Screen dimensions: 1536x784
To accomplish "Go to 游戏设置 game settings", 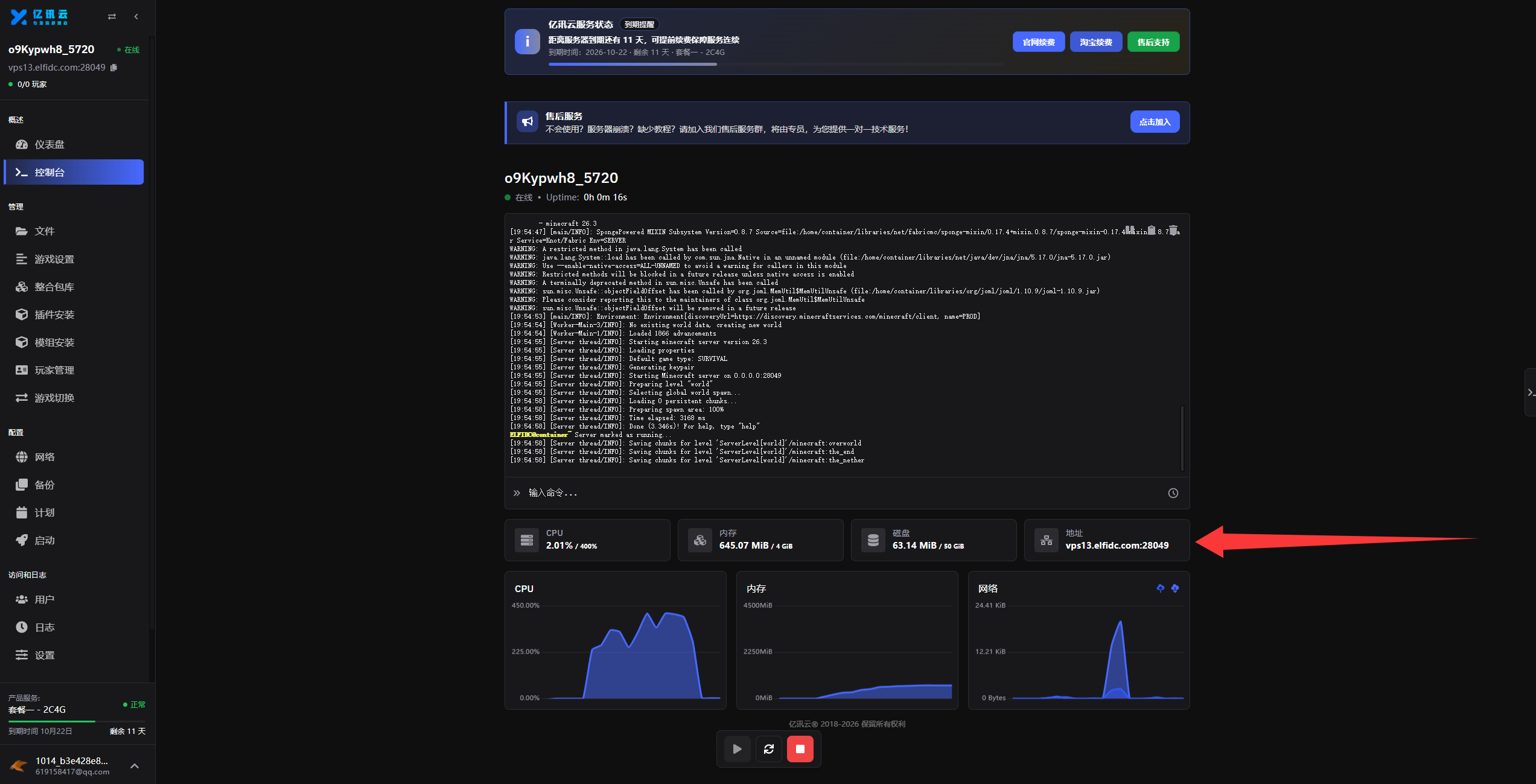I will [74, 259].
